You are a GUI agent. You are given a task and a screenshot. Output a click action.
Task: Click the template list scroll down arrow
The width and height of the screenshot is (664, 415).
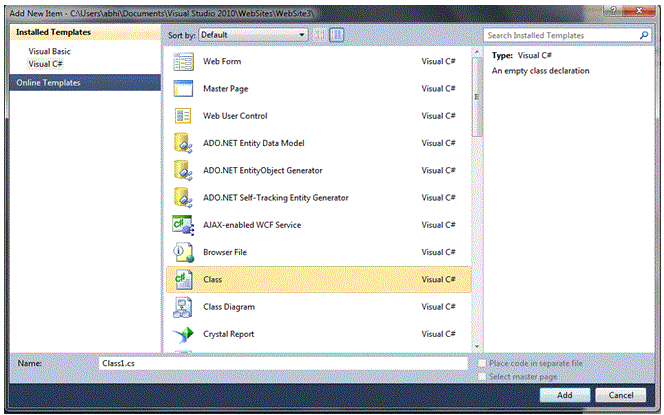(477, 346)
